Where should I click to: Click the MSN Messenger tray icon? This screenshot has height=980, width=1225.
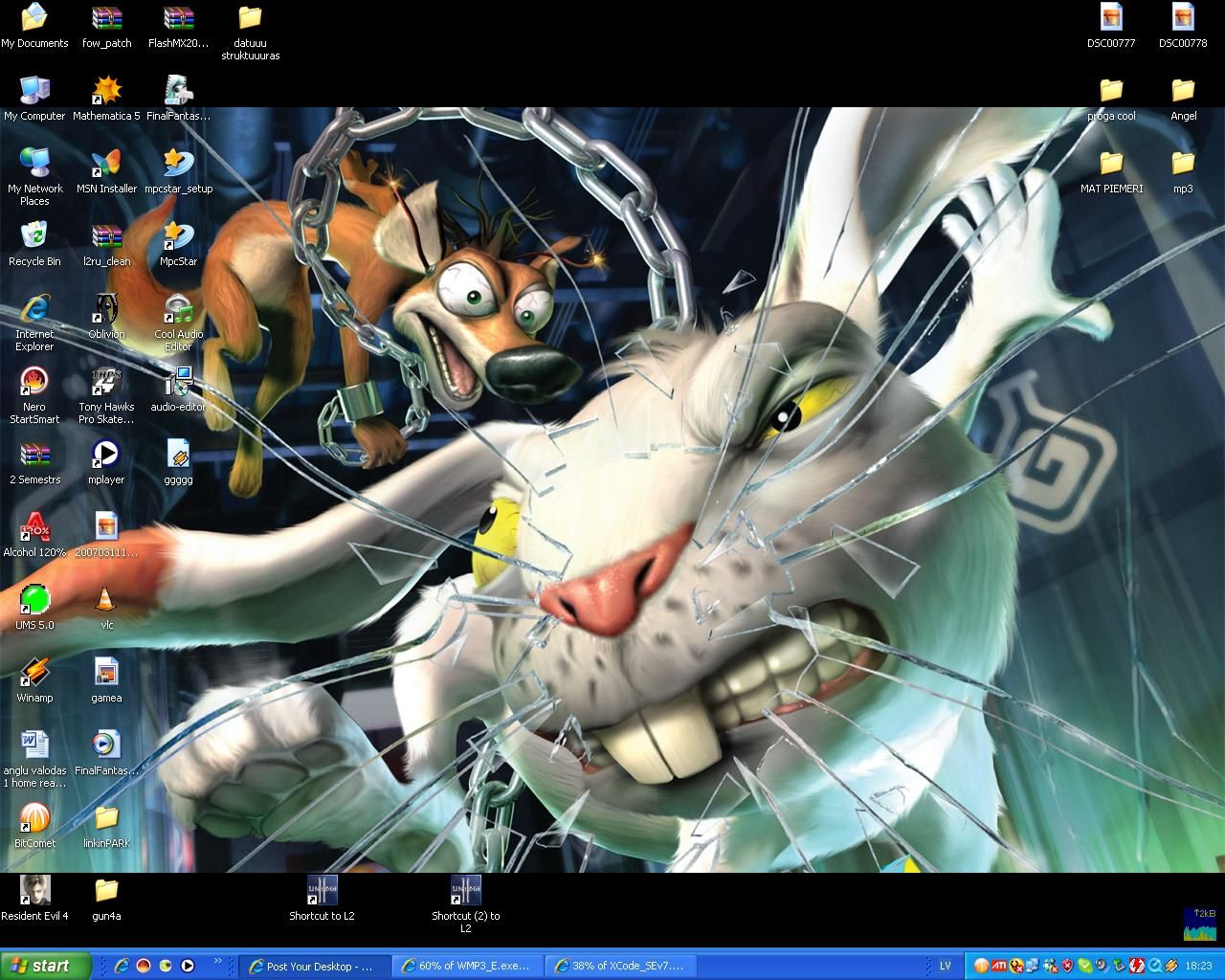coord(1051,966)
